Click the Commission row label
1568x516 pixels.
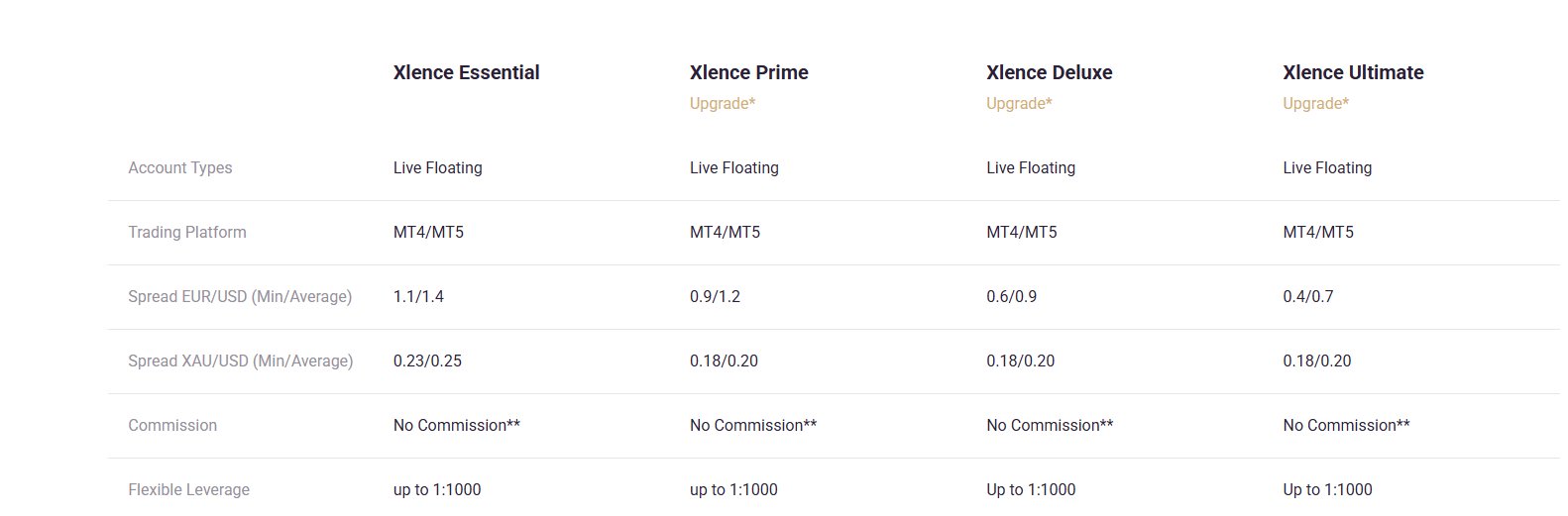(171, 426)
